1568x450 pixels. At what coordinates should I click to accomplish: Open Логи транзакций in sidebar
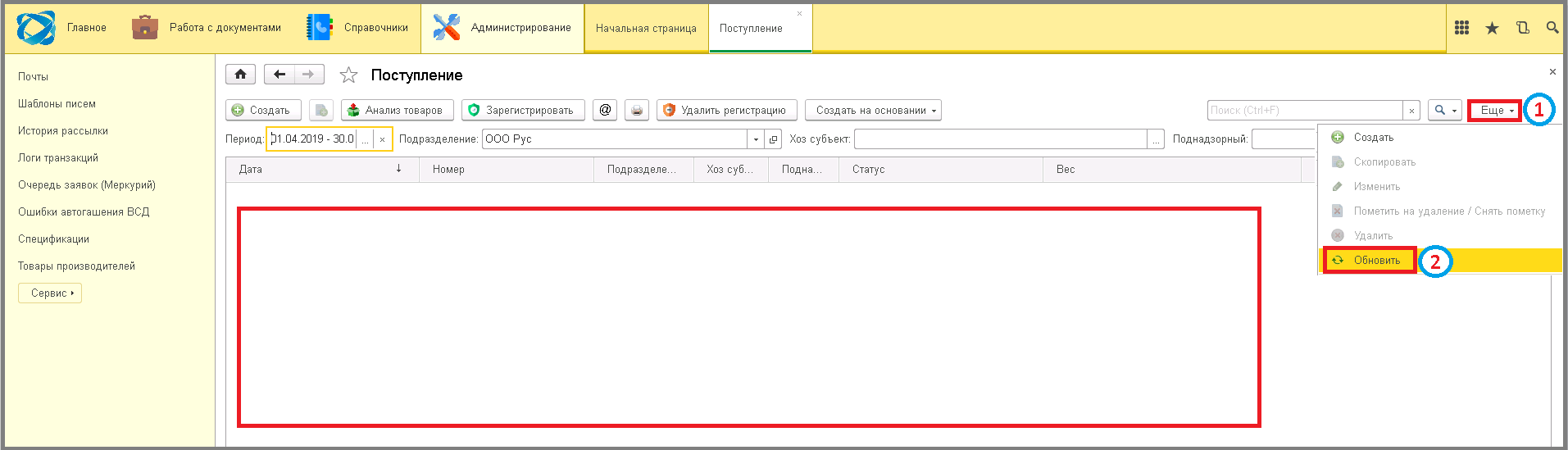click(x=58, y=157)
